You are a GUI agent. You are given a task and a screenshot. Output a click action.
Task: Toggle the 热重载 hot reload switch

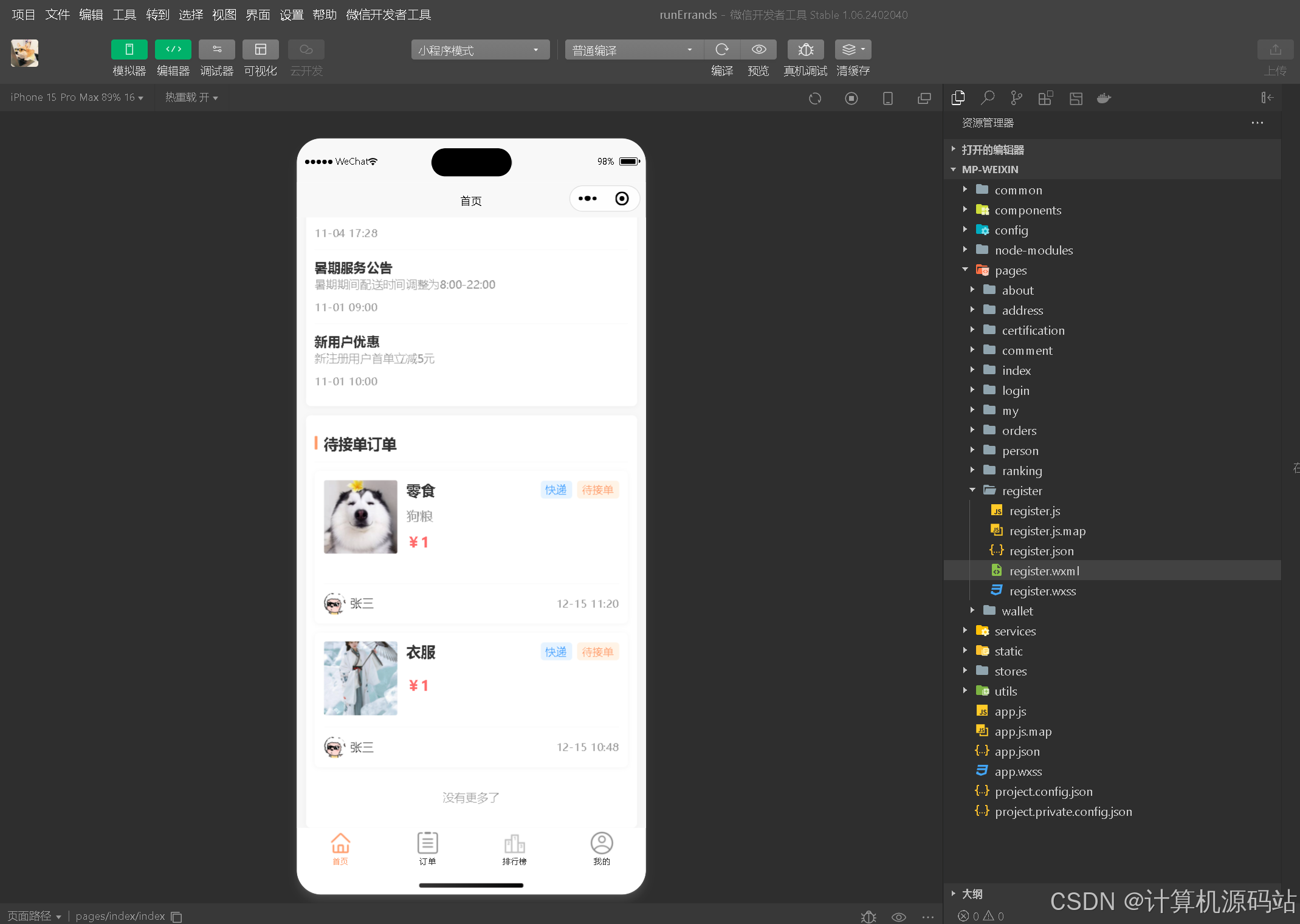(x=191, y=97)
